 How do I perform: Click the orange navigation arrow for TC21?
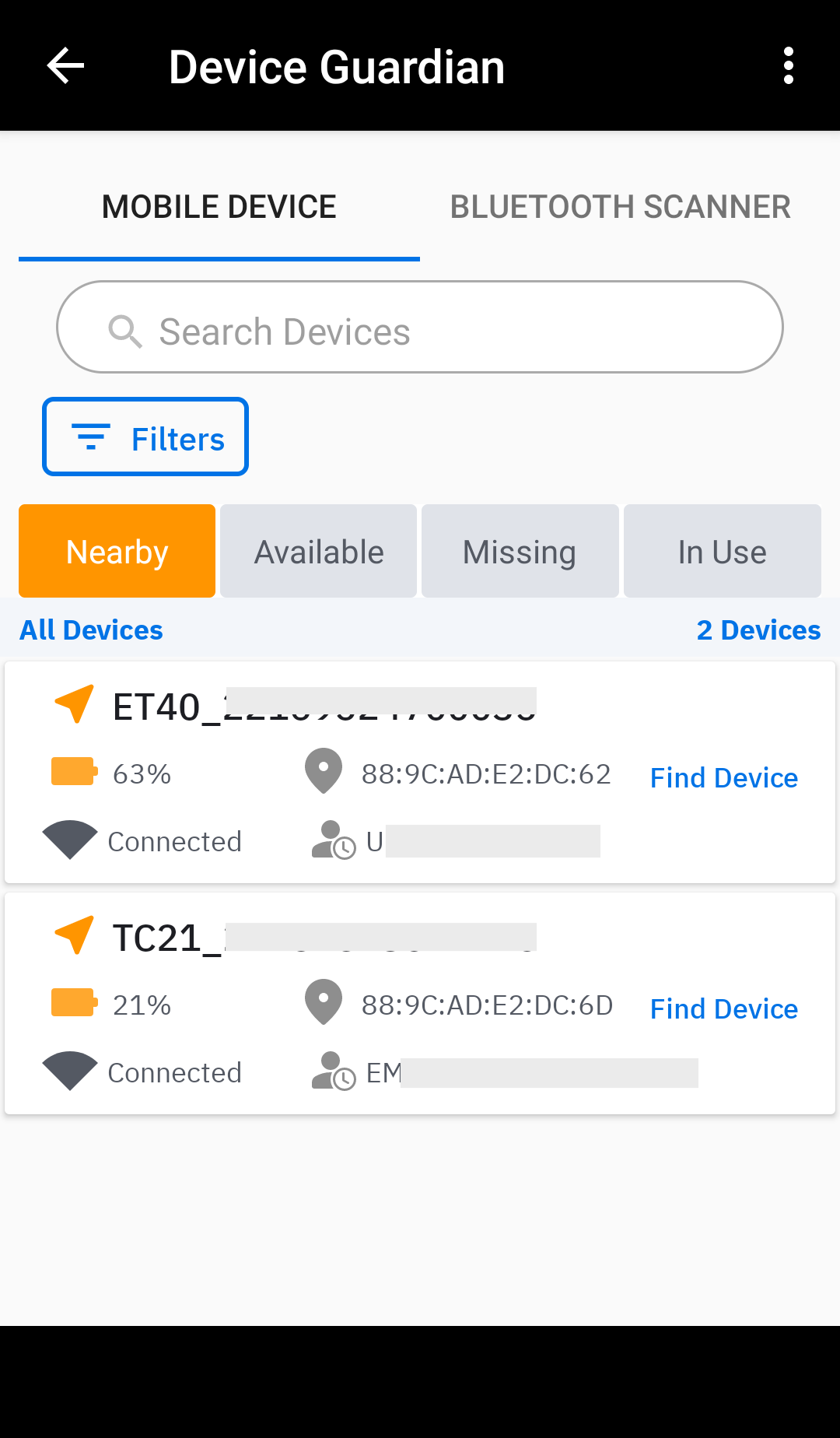[x=75, y=935]
